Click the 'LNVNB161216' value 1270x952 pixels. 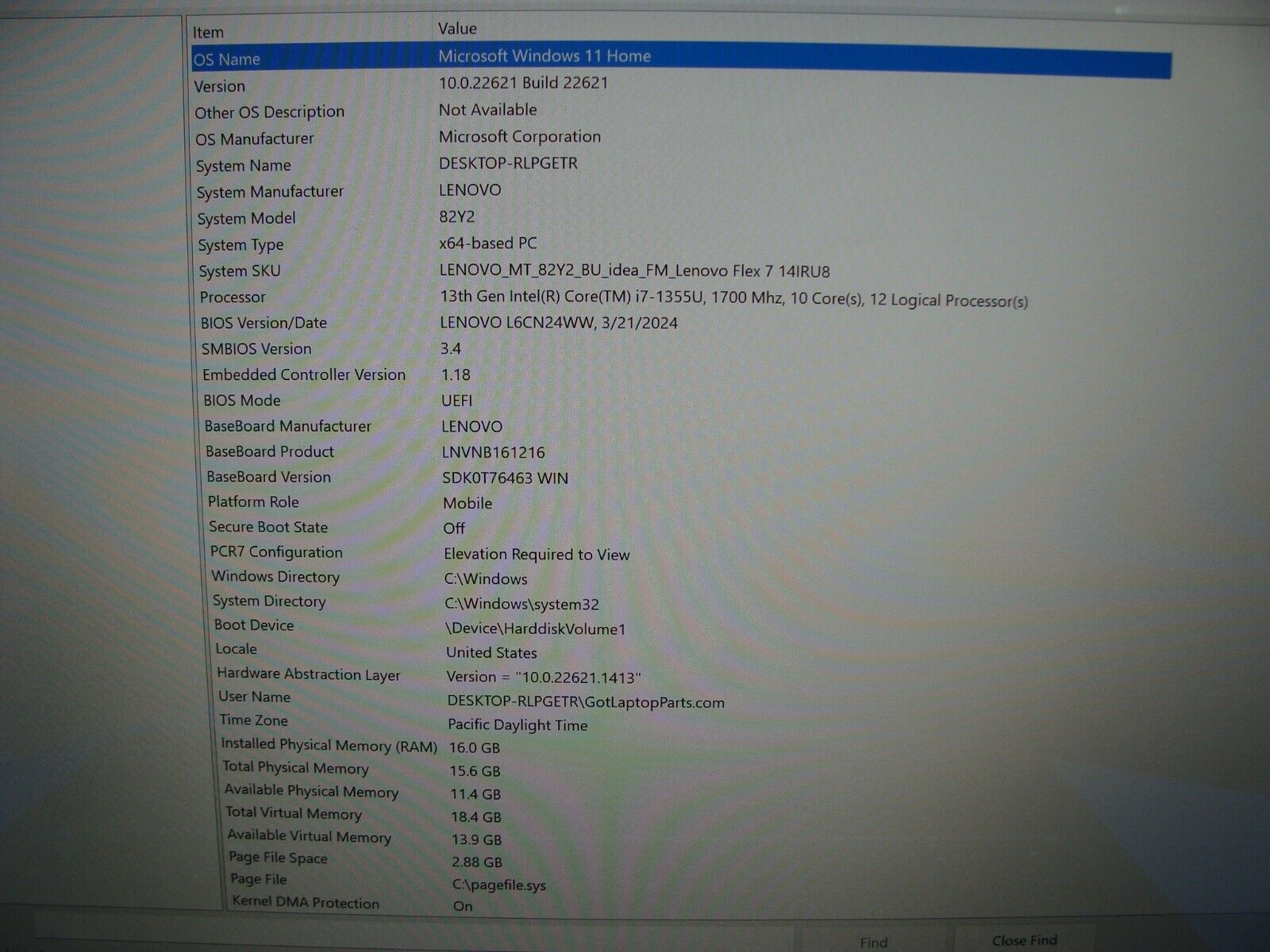[494, 453]
